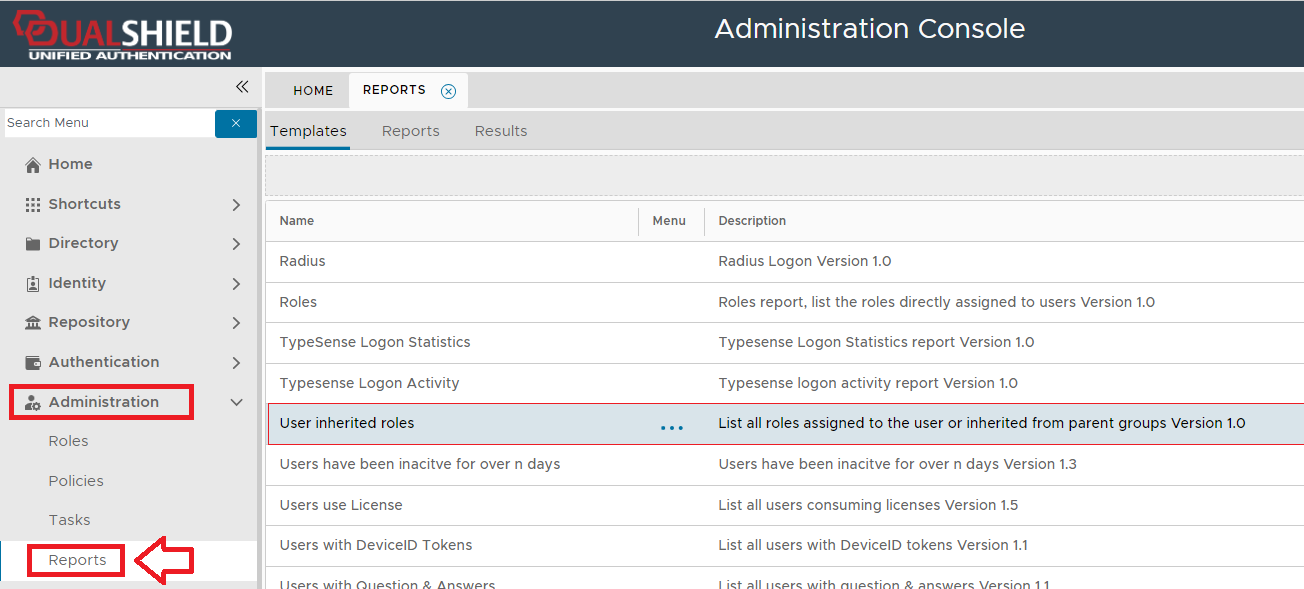Clear the menu search with X button
Viewport: 1304px width, 589px height.
pyautogui.click(x=236, y=123)
